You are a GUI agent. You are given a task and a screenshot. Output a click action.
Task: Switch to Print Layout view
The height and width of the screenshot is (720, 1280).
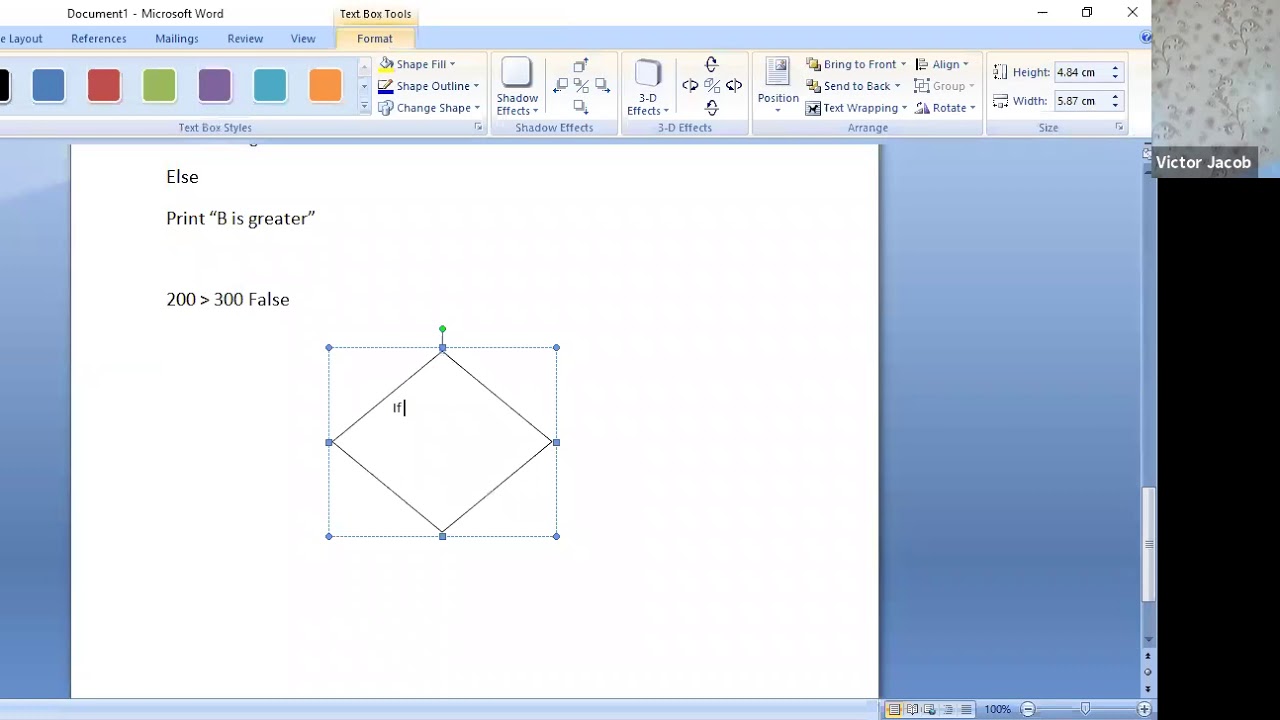894,709
